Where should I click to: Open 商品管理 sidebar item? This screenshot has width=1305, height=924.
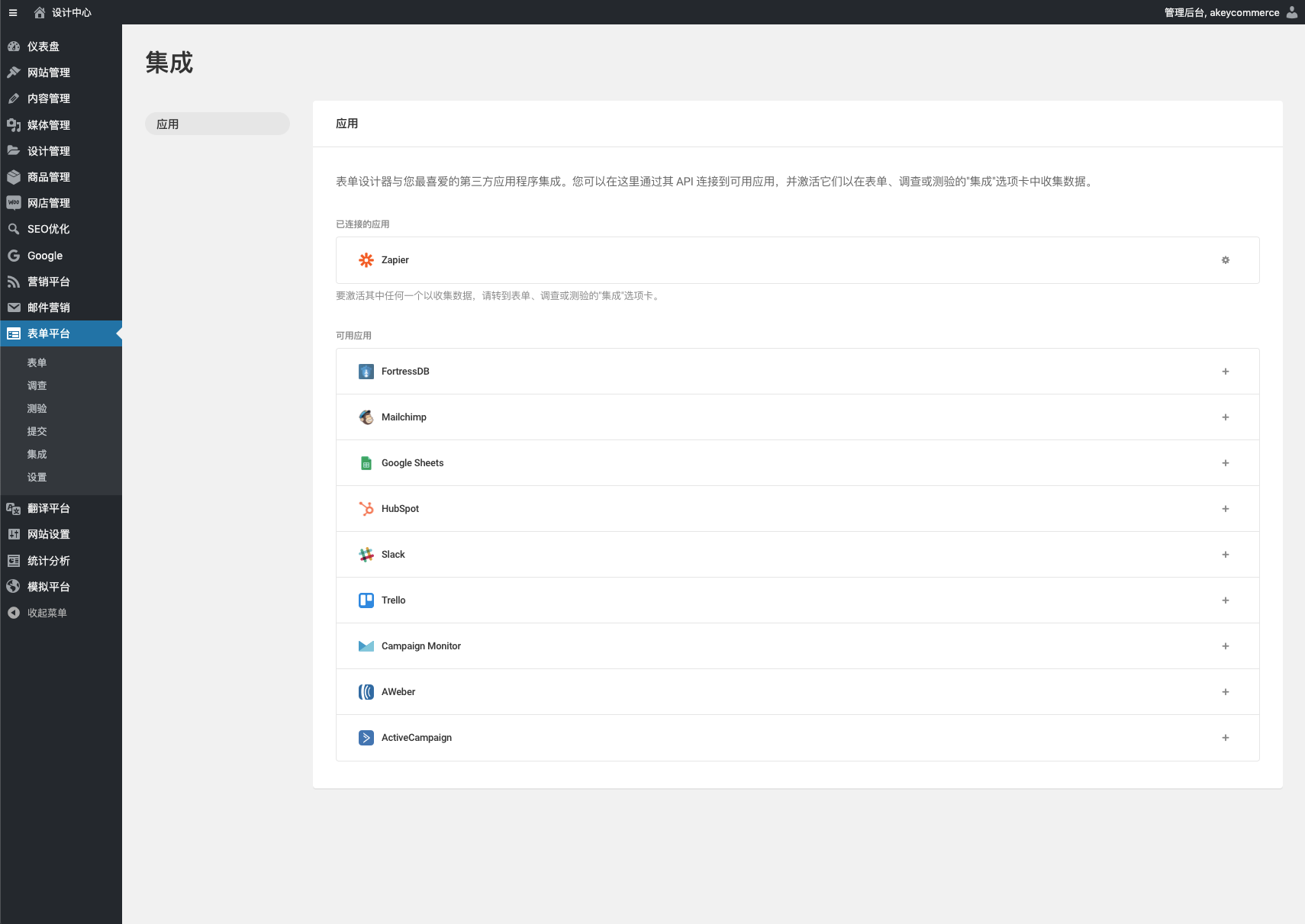tap(61, 177)
